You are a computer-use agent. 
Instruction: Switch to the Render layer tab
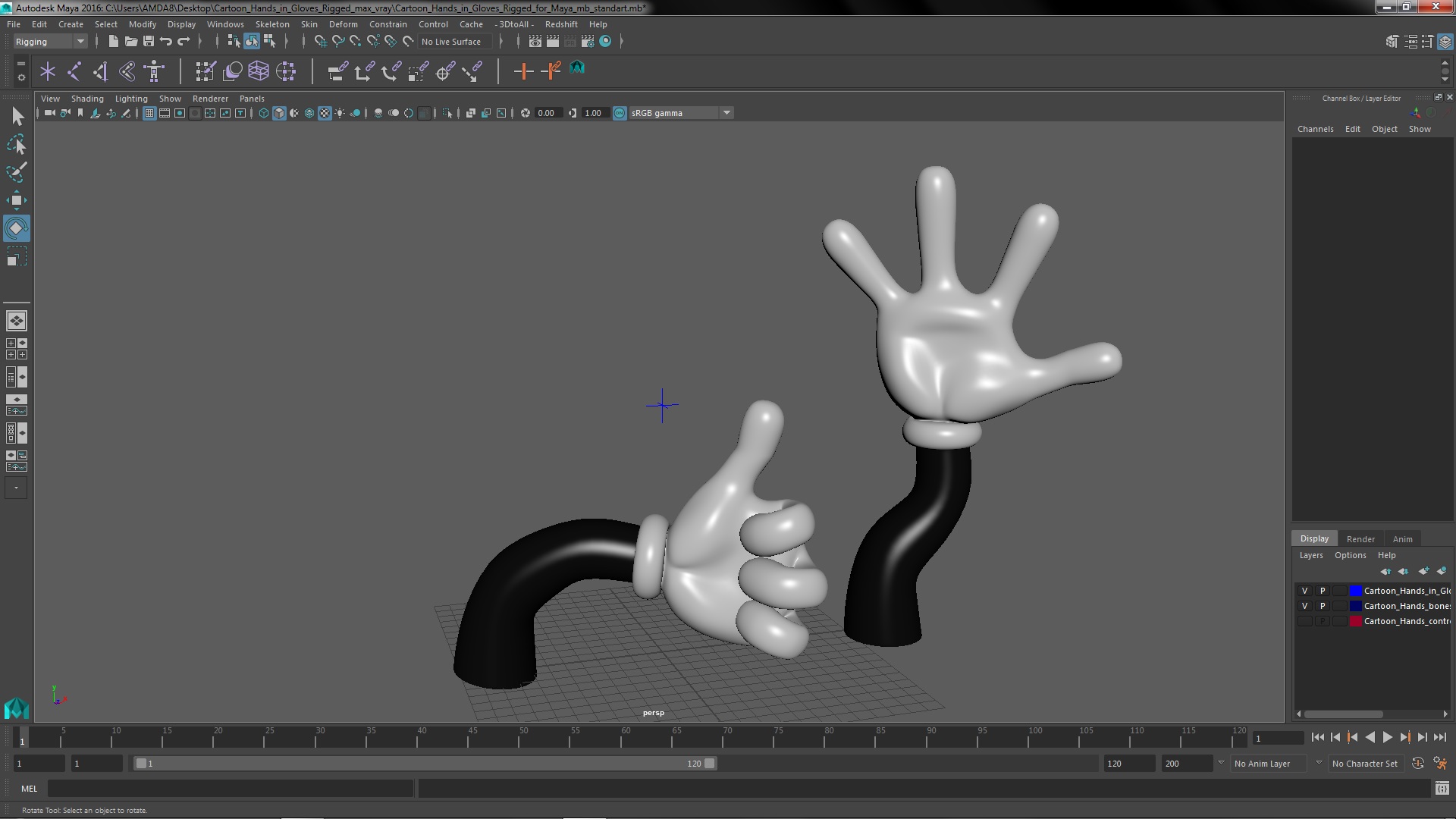[1360, 539]
